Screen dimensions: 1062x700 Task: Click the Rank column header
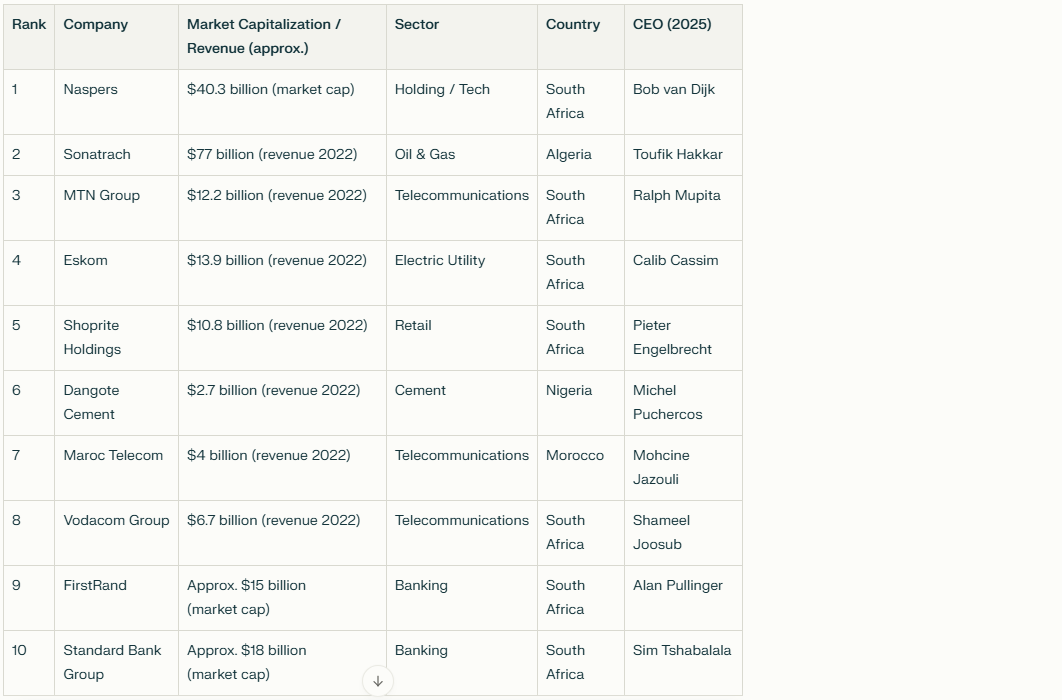point(29,25)
